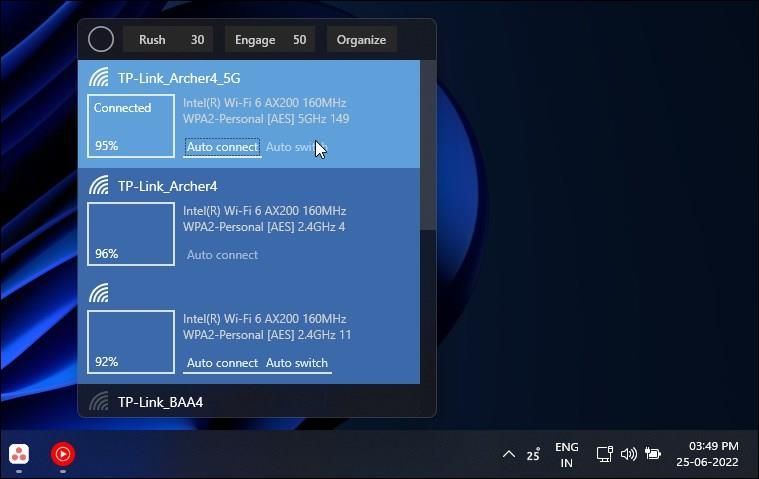This screenshot has width=759, height=479.
Task: Open the pinned app with the three red dots icon
Action: 19,454
